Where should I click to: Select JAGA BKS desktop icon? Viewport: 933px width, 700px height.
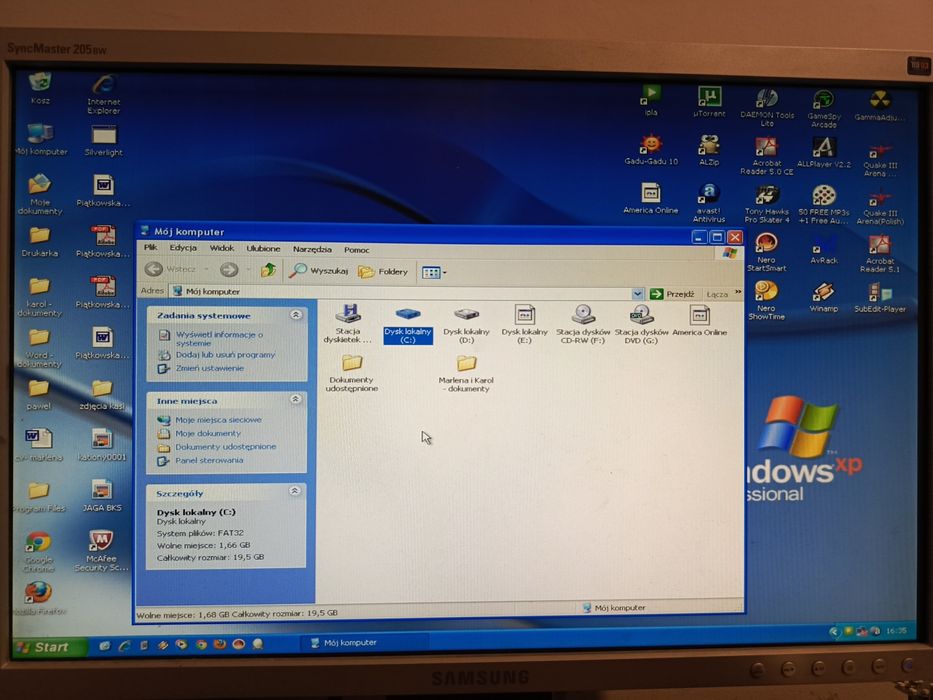tap(102, 496)
